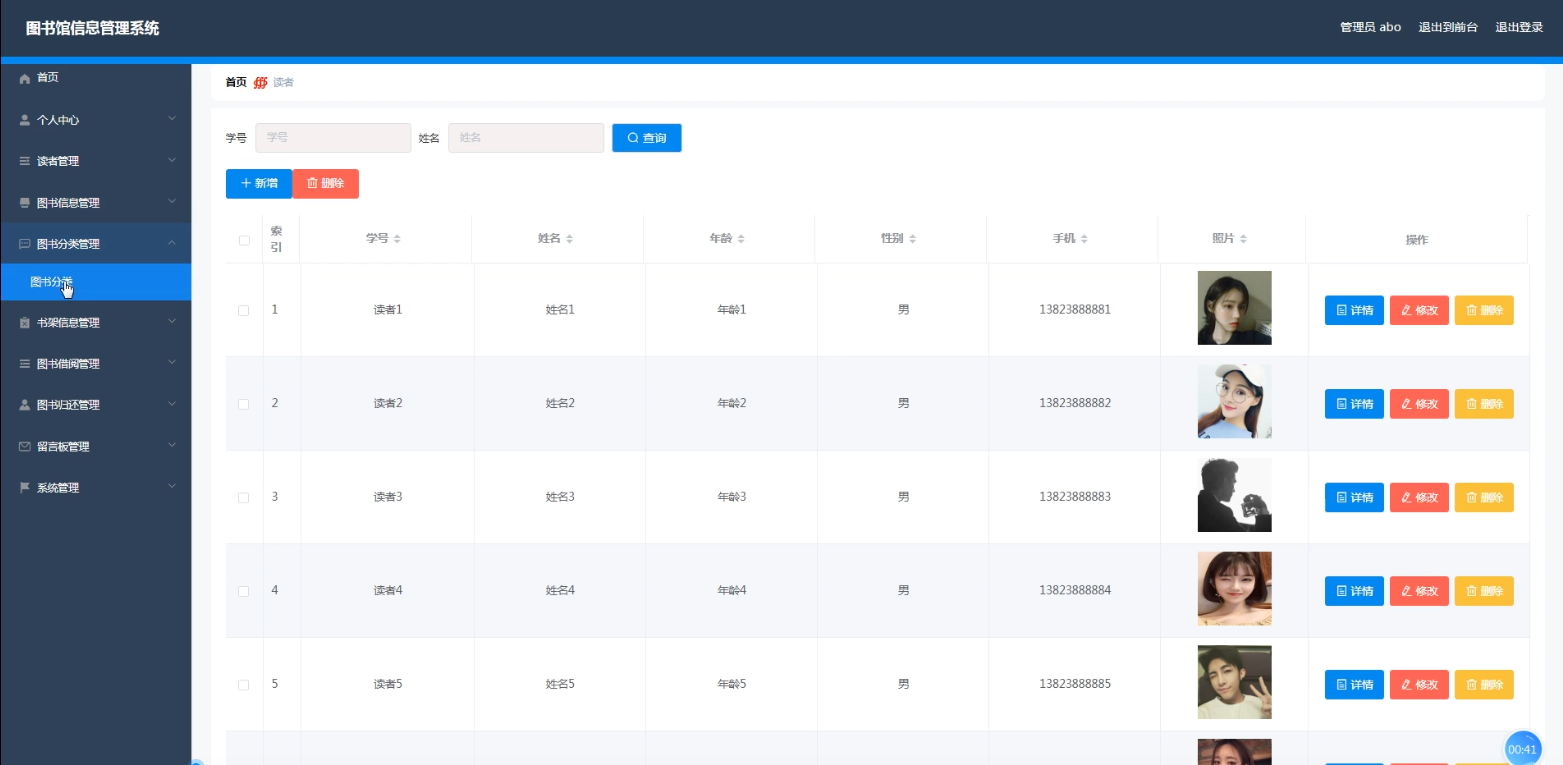Click 退出到前台 in the top bar
The image size is (1563, 765).
click(x=1448, y=27)
